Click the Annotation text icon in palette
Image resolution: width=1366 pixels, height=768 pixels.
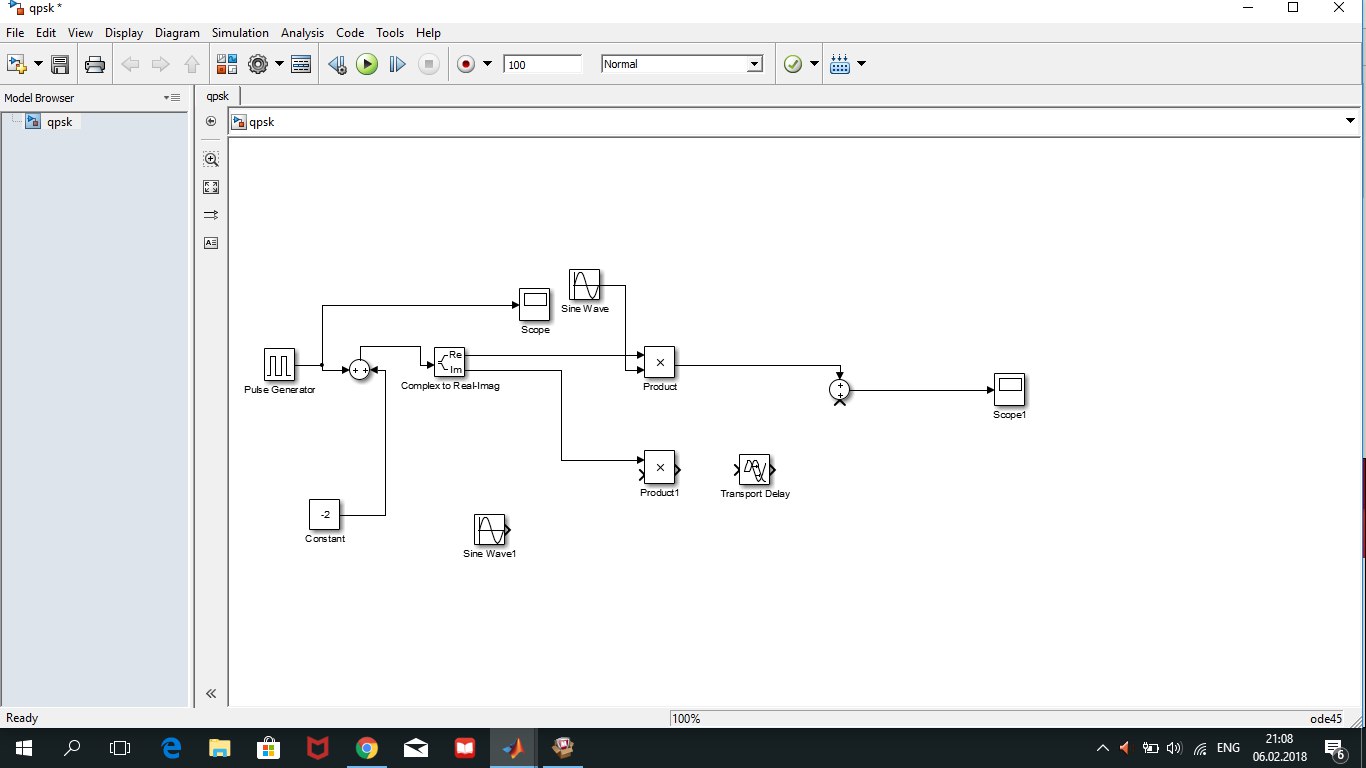pyautogui.click(x=211, y=243)
